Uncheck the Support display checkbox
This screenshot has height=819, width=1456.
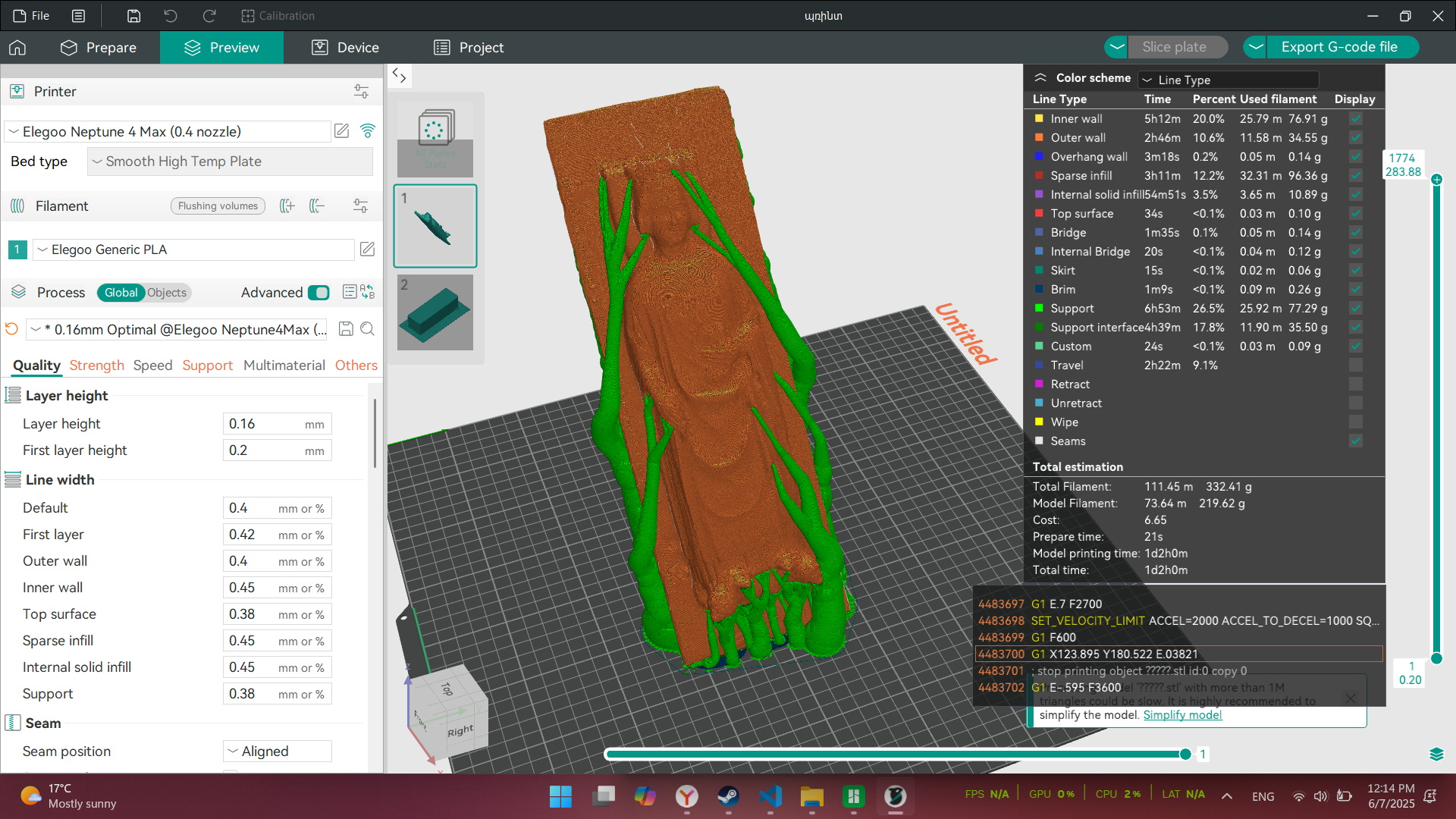tap(1356, 309)
